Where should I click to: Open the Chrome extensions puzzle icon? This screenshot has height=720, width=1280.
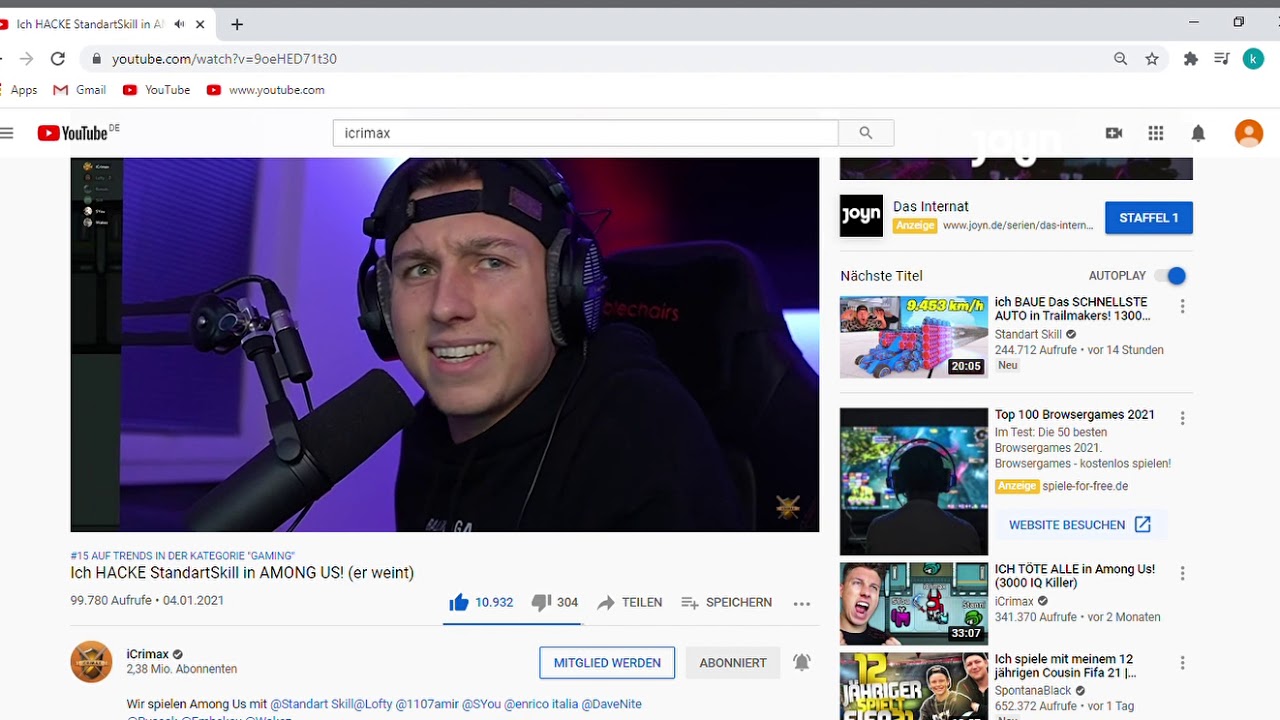click(1190, 59)
